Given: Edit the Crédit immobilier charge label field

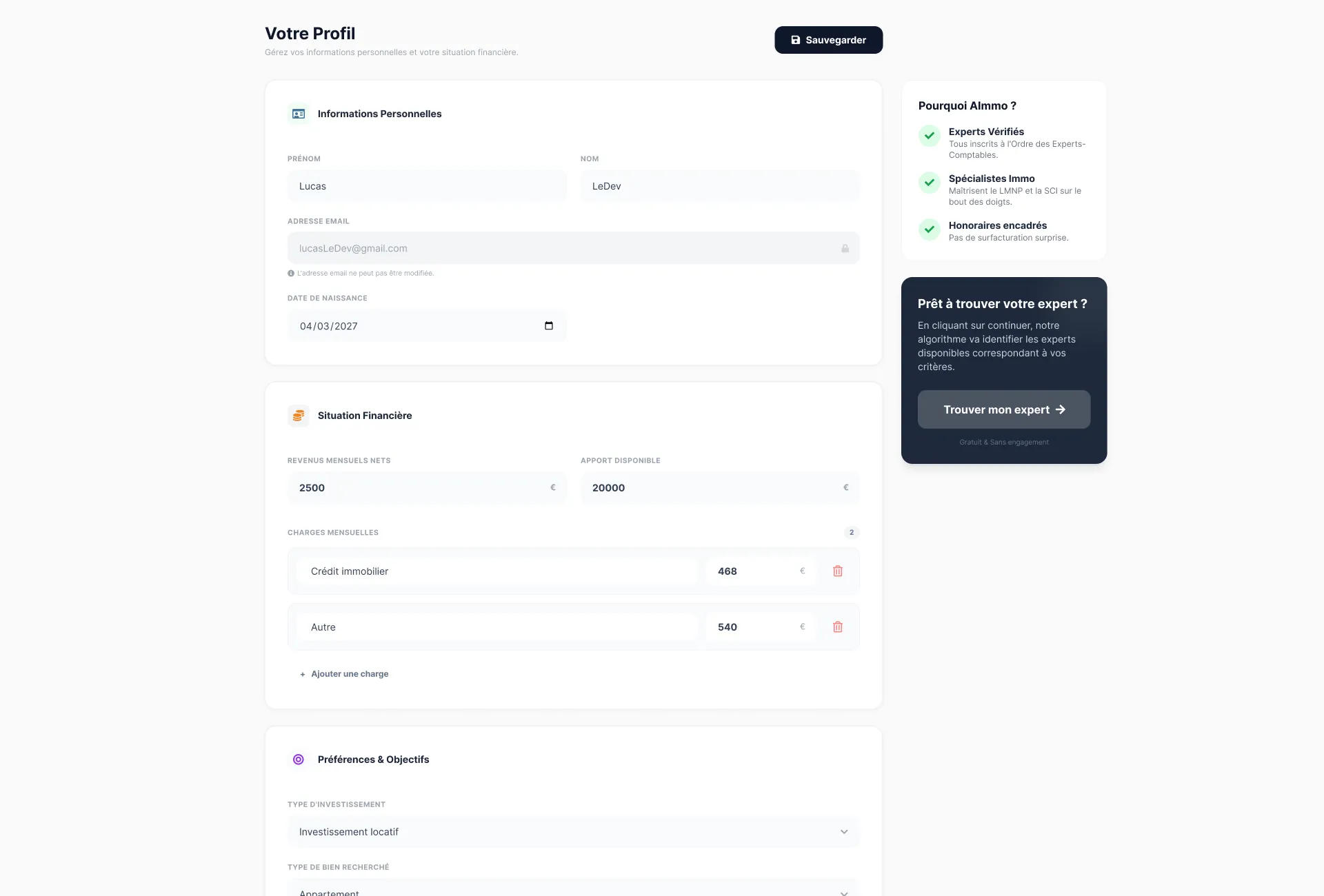Looking at the screenshot, I should (x=497, y=571).
